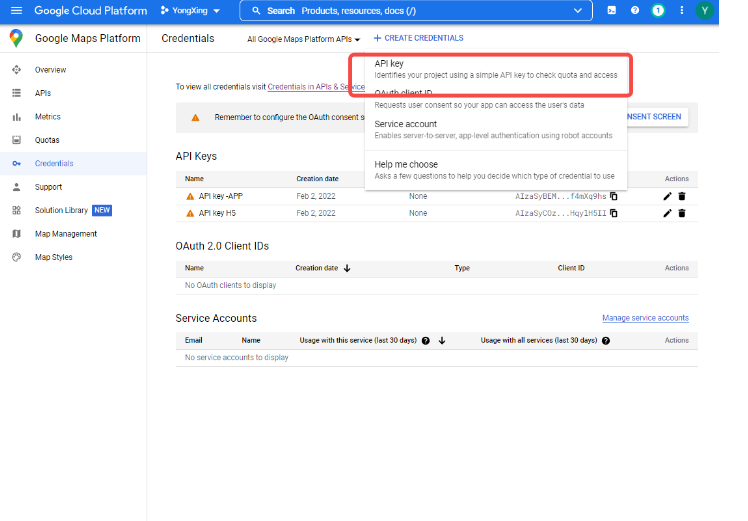
Task: Click warning icon beside API key -APP
Action: [x=190, y=197]
